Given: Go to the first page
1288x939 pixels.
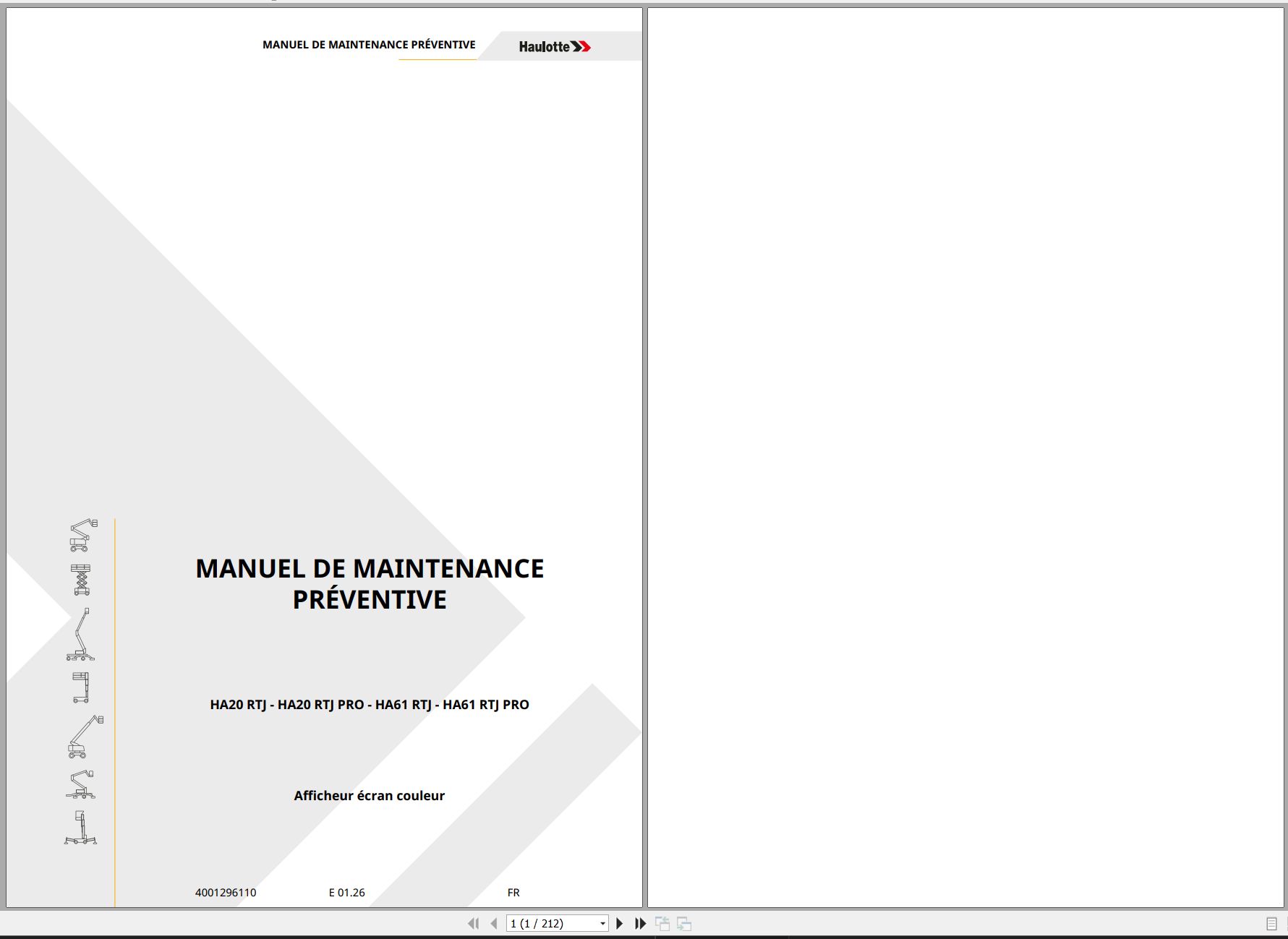Looking at the screenshot, I should [x=474, y=923].
